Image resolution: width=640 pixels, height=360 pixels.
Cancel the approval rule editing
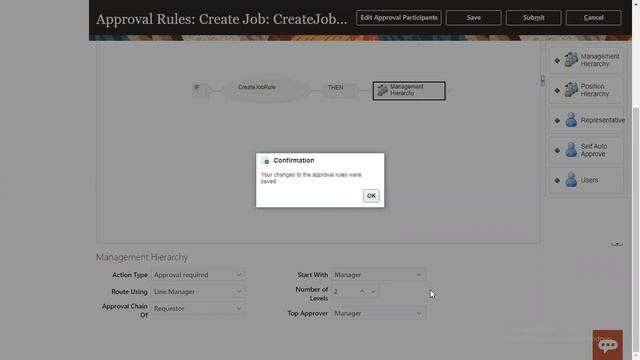593,18
